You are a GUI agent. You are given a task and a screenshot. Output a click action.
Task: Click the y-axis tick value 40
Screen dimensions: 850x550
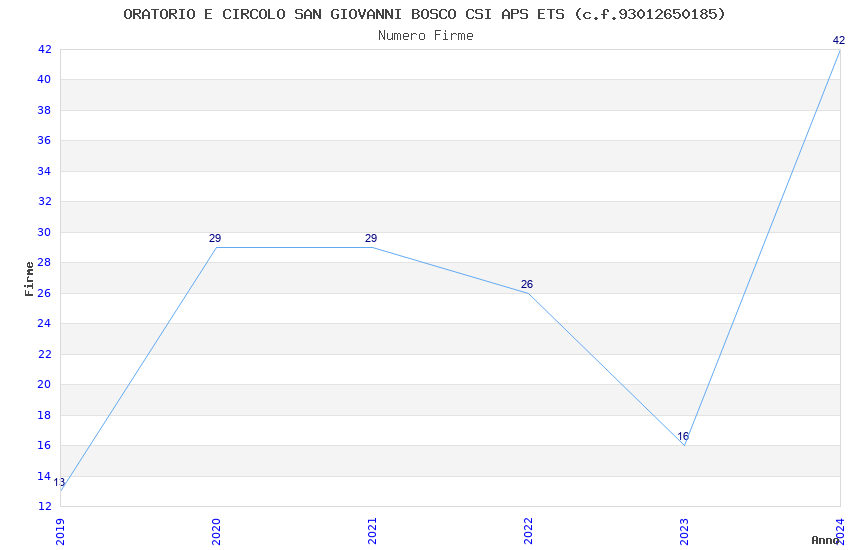tap(44, 80)
